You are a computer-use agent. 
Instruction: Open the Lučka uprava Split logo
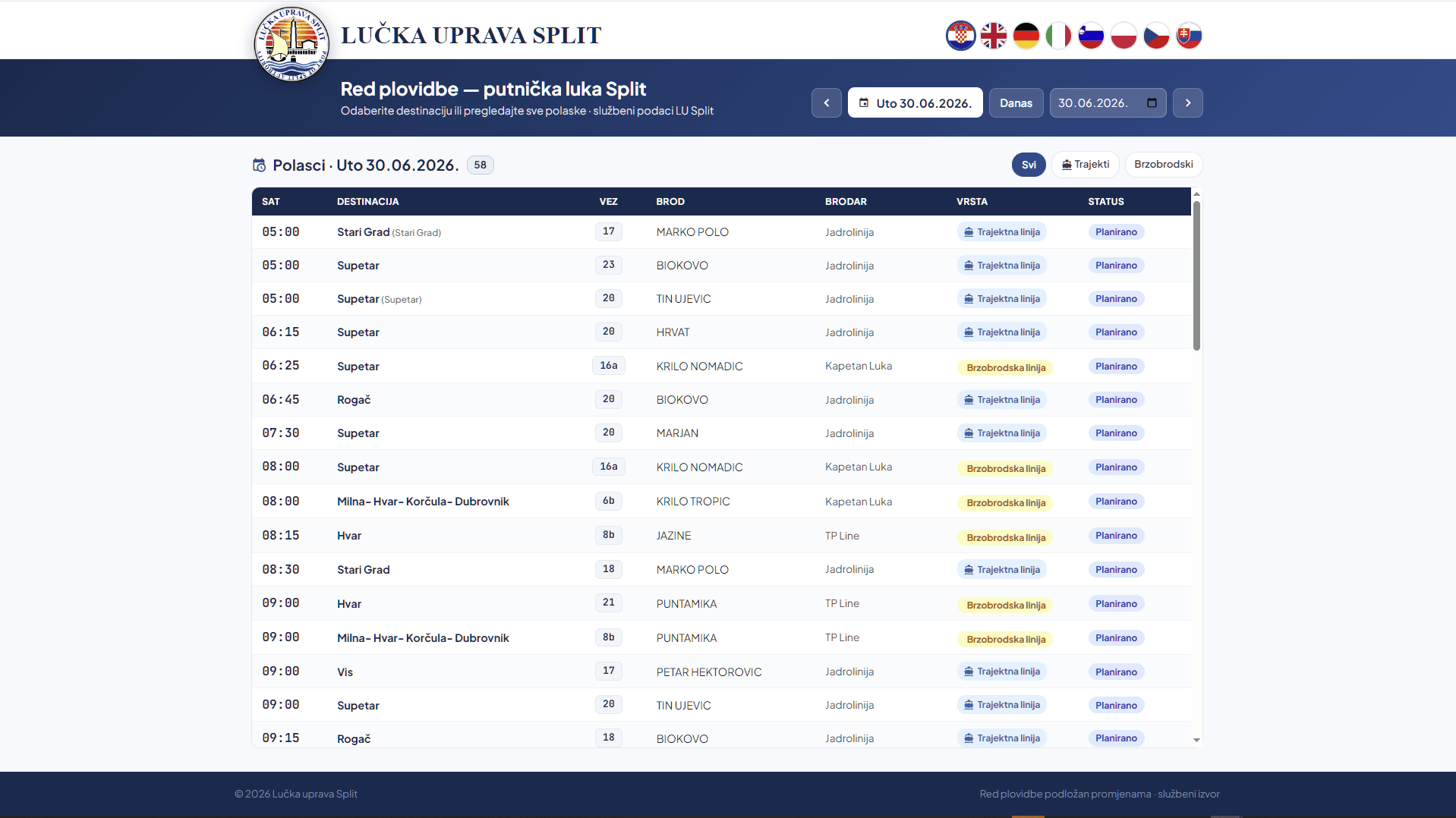pos(292,44)
